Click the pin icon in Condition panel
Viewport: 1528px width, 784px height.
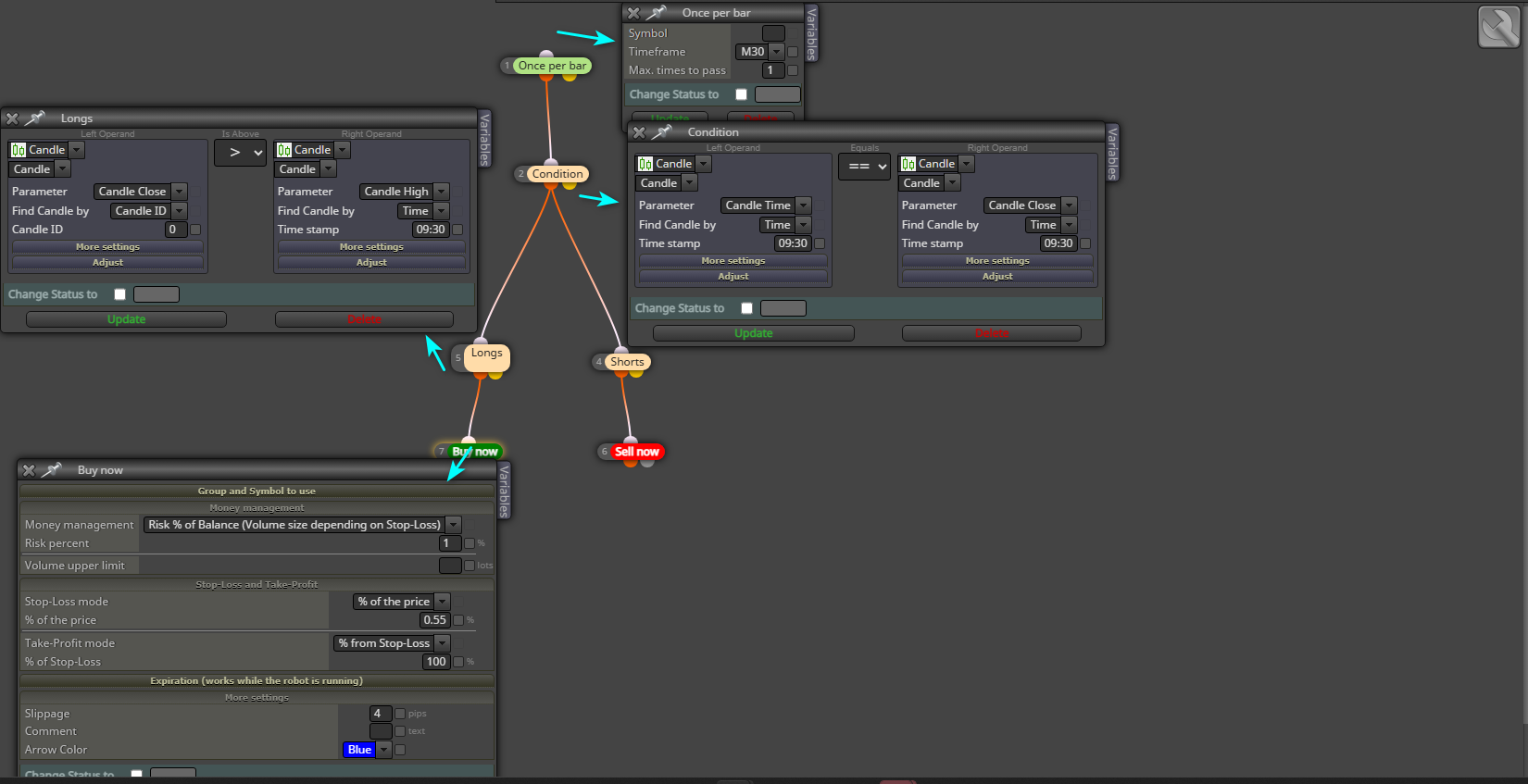click(661, 131)
